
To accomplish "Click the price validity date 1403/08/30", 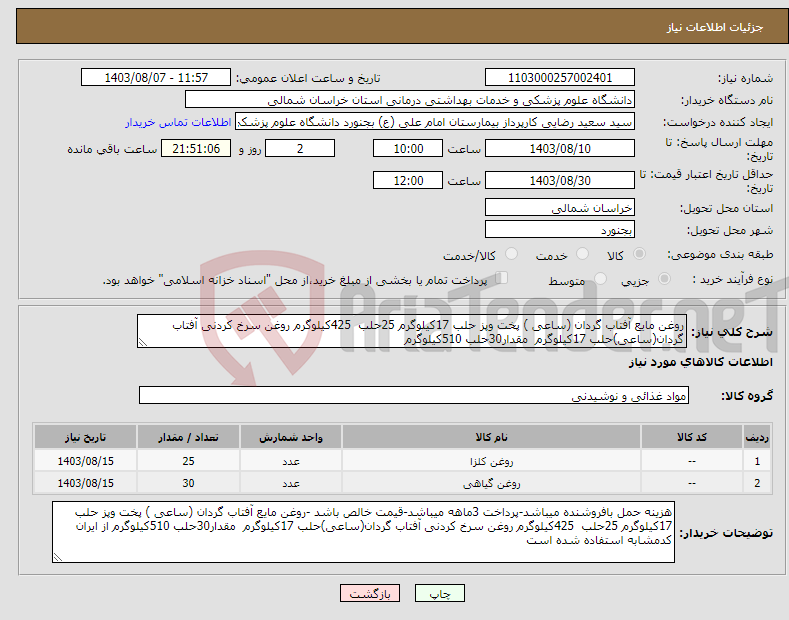I will (560, 180).
